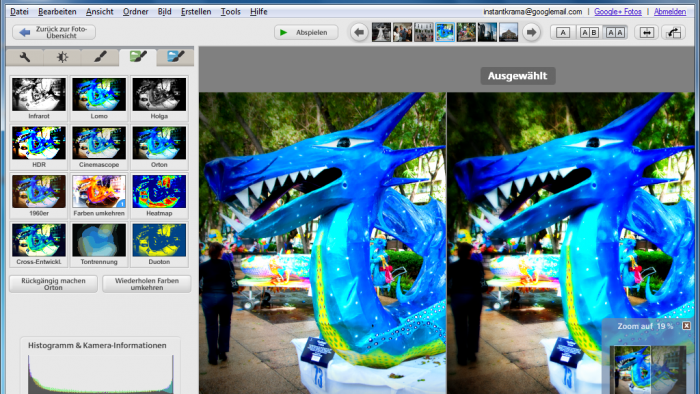Click the left original dragon image
Viewport: 700px width, 394px height.
coord(322,243)
